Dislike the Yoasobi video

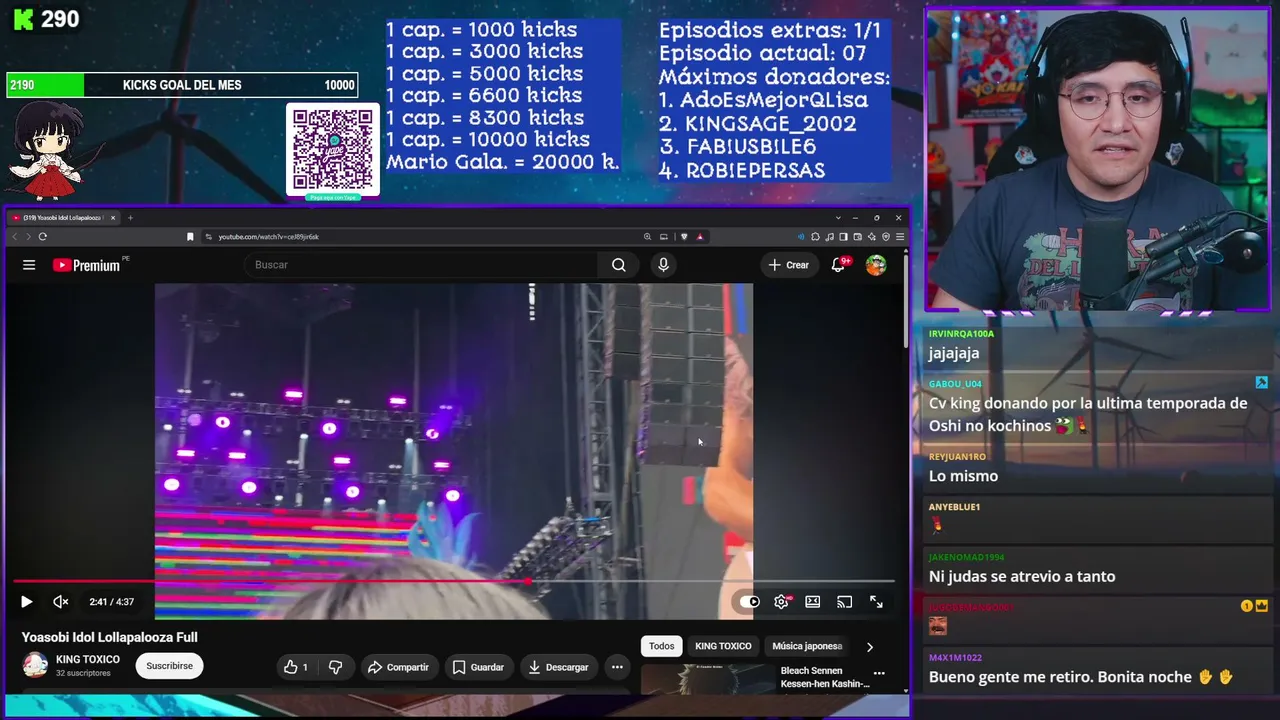point(336,667)
